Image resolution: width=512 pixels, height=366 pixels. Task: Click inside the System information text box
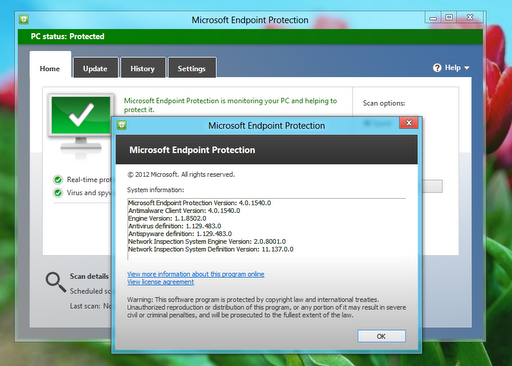pos(266,229)
